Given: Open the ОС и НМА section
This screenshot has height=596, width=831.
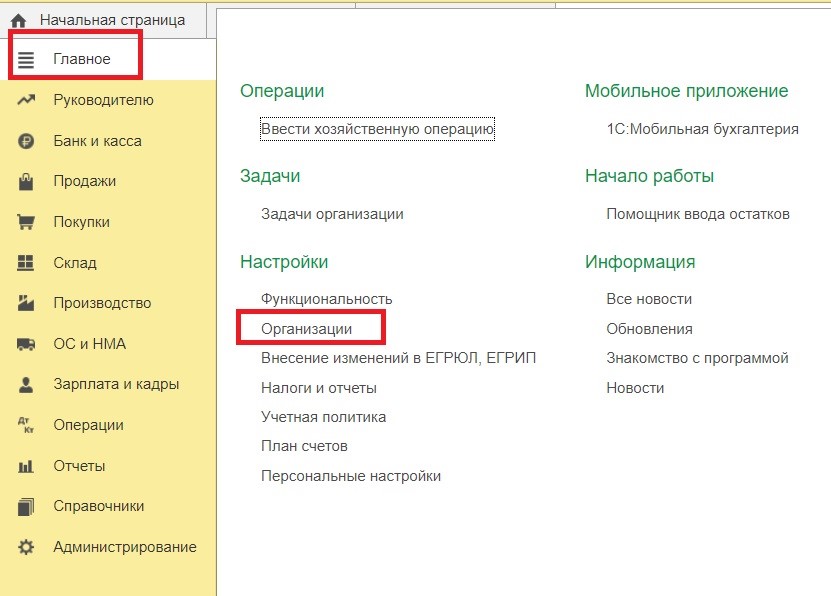Looking at the screenshot, I should tap(90, 344).
